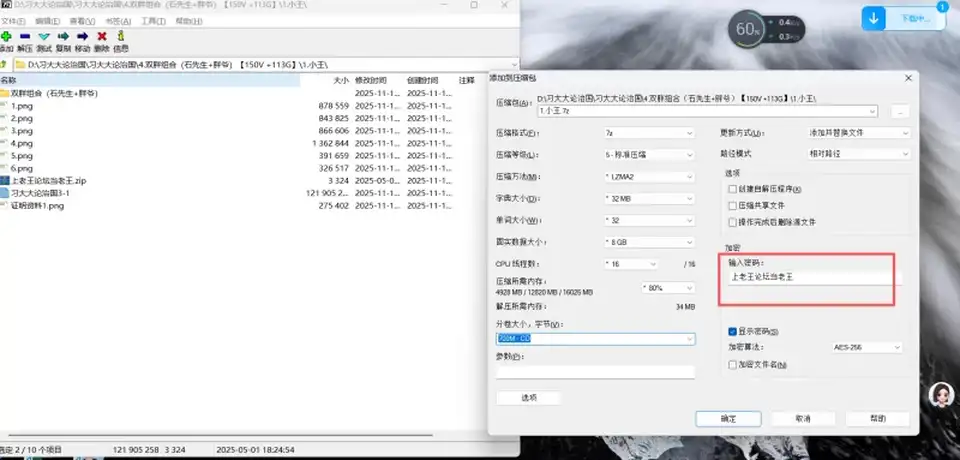Click the OK (确定) button in dialog
This screenshot has width=960, height=460.
click(728, 419)
